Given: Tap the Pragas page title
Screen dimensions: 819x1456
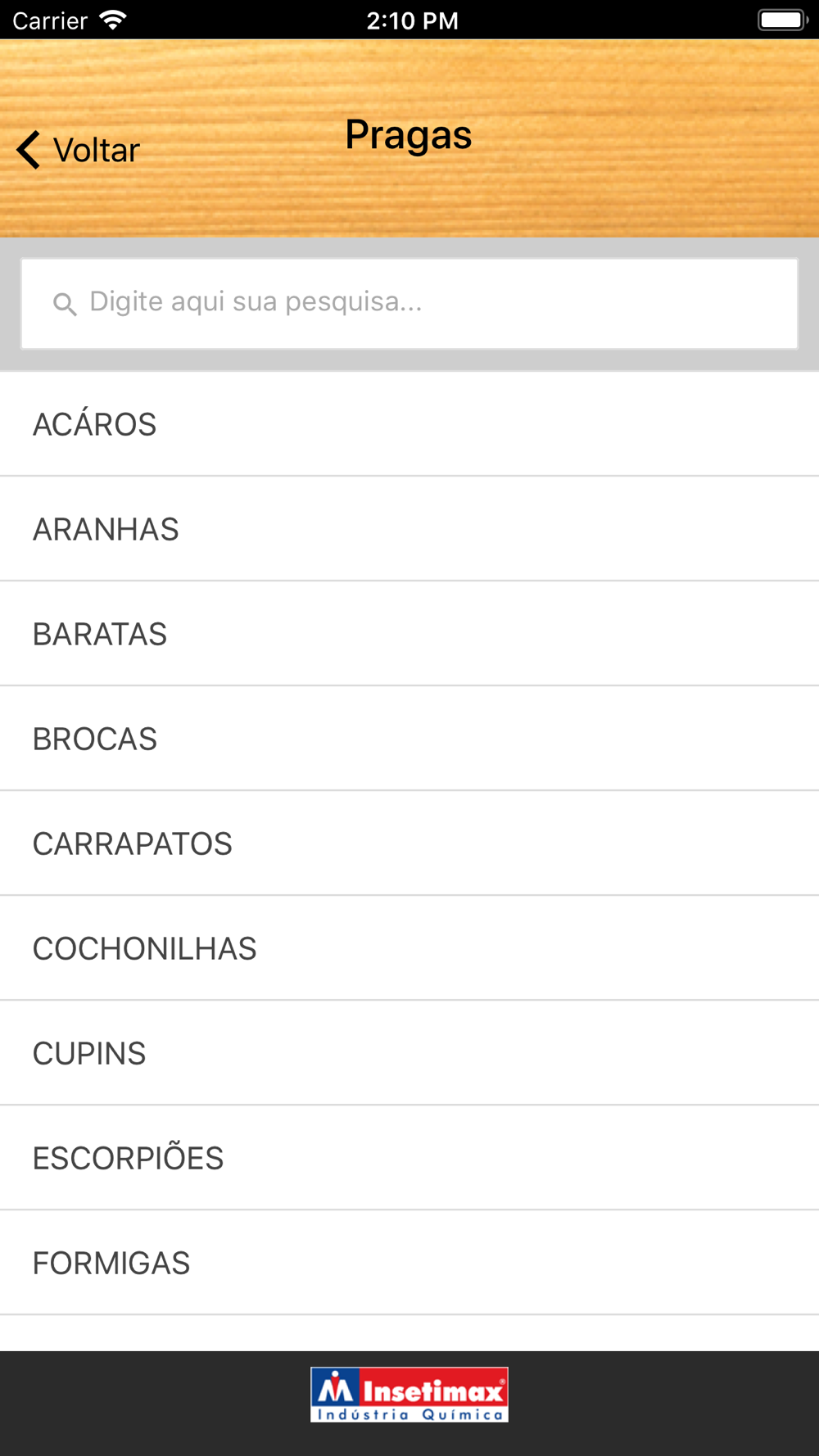Looking at the screenshot, I should click(x=409, y=135).
